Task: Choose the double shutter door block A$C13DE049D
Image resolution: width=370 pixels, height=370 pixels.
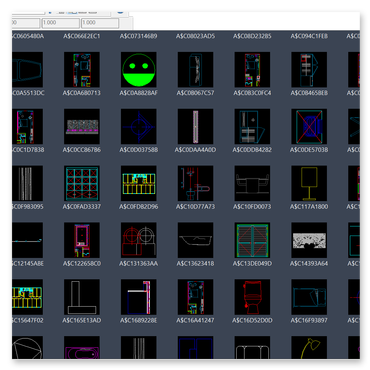Action: click(252, 240)
